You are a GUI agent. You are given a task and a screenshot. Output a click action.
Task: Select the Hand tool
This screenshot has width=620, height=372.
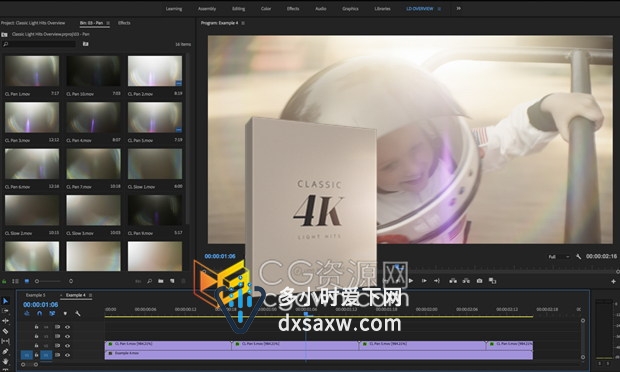[x=6, y=361]
